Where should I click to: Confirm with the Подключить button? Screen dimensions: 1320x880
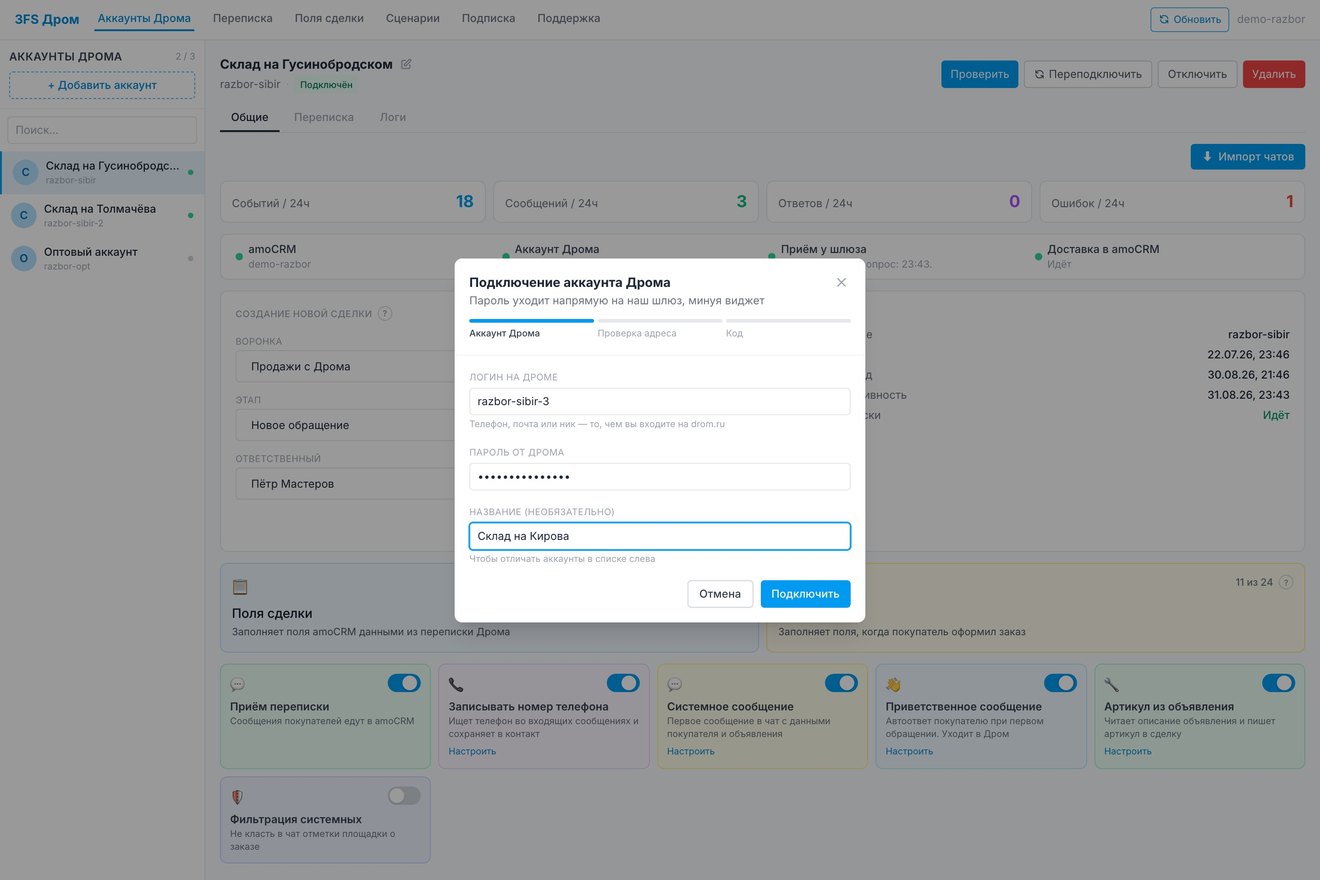point(806,594)
